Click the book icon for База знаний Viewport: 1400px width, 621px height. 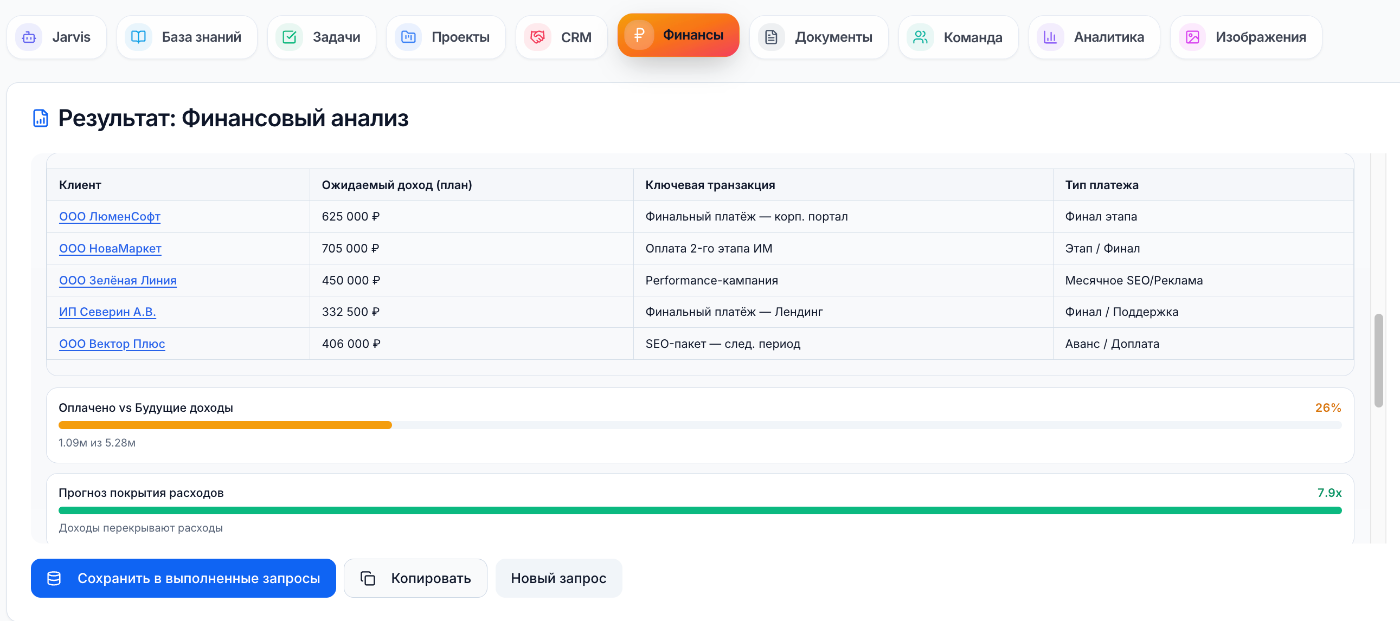click(139, 37)
